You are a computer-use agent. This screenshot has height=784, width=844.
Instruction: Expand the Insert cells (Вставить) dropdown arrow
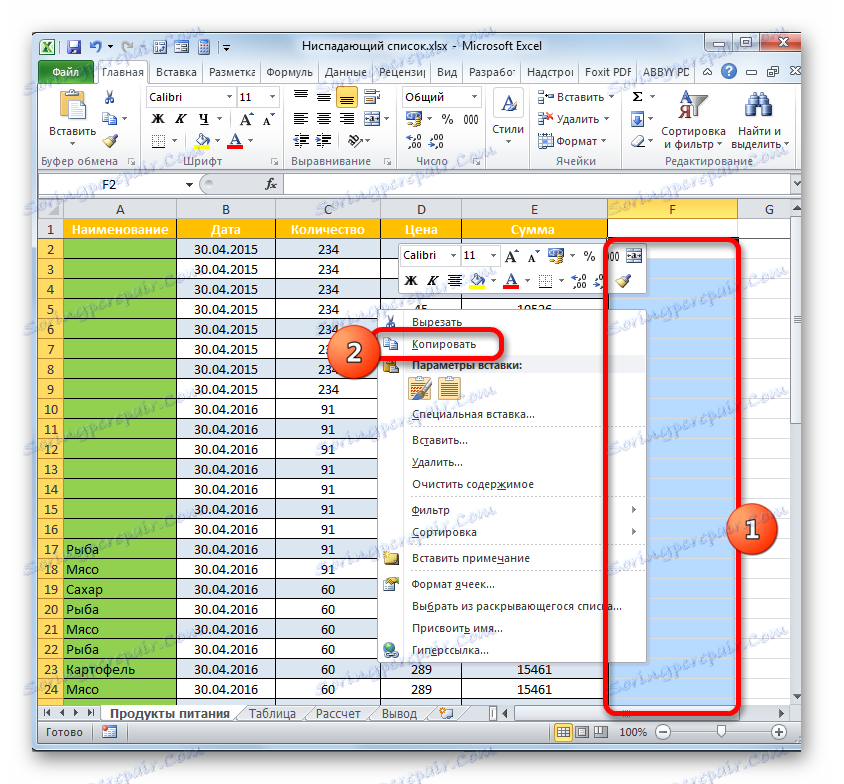coord(611,97)
